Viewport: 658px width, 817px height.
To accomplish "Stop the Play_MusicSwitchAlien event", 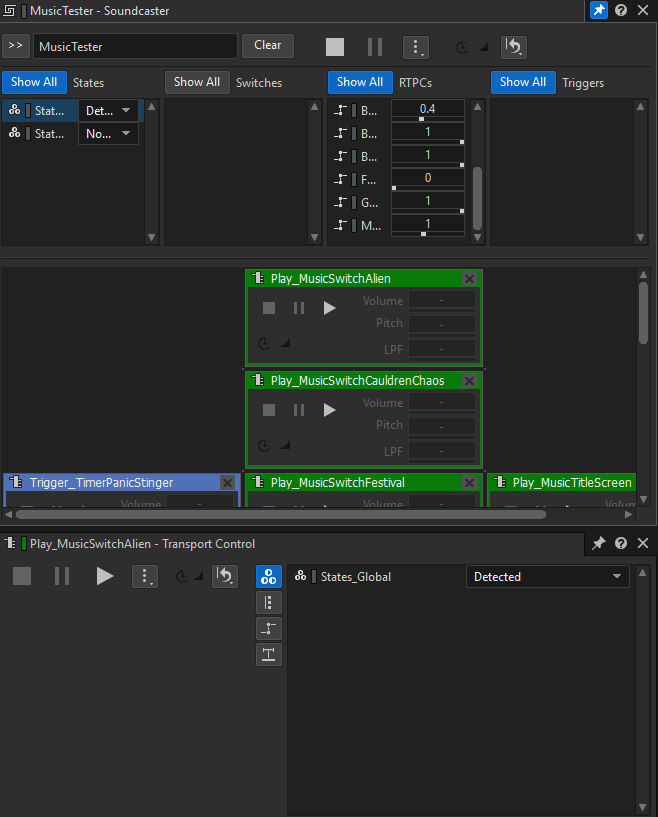I will point(269,308).
